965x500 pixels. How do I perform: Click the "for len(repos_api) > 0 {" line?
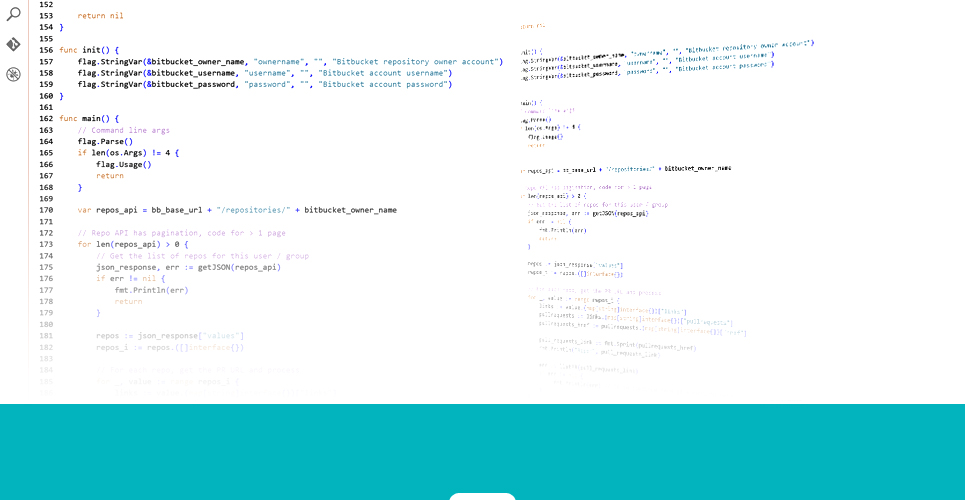[x=133, y=244]
